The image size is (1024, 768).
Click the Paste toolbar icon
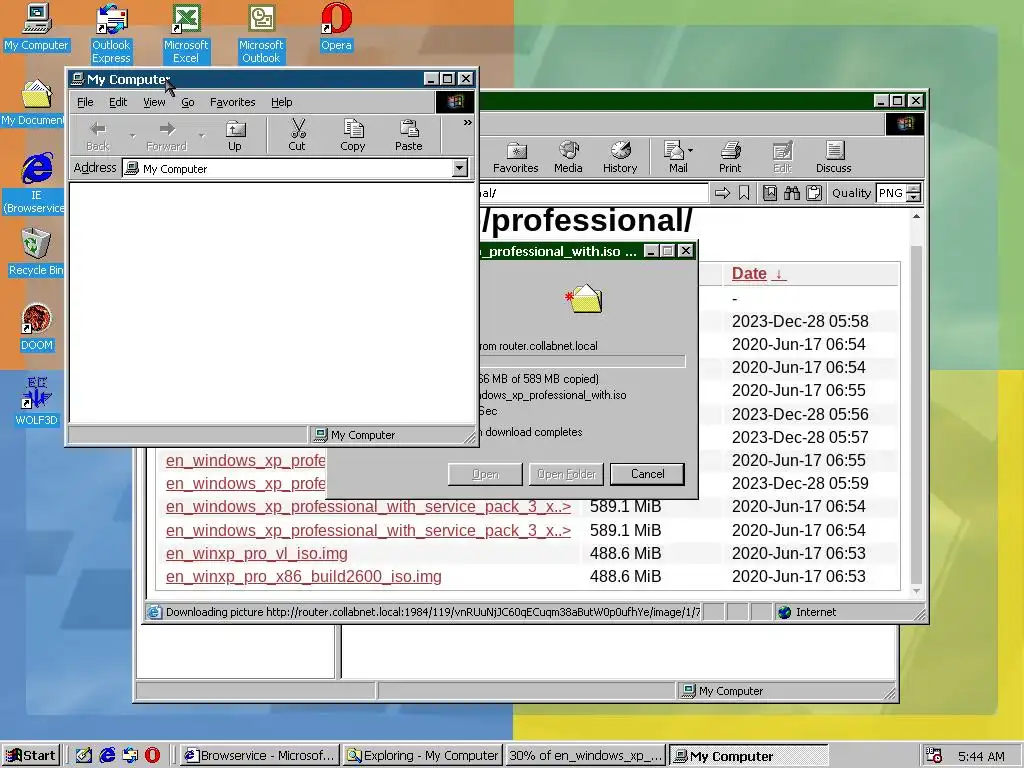click(409, 136)
